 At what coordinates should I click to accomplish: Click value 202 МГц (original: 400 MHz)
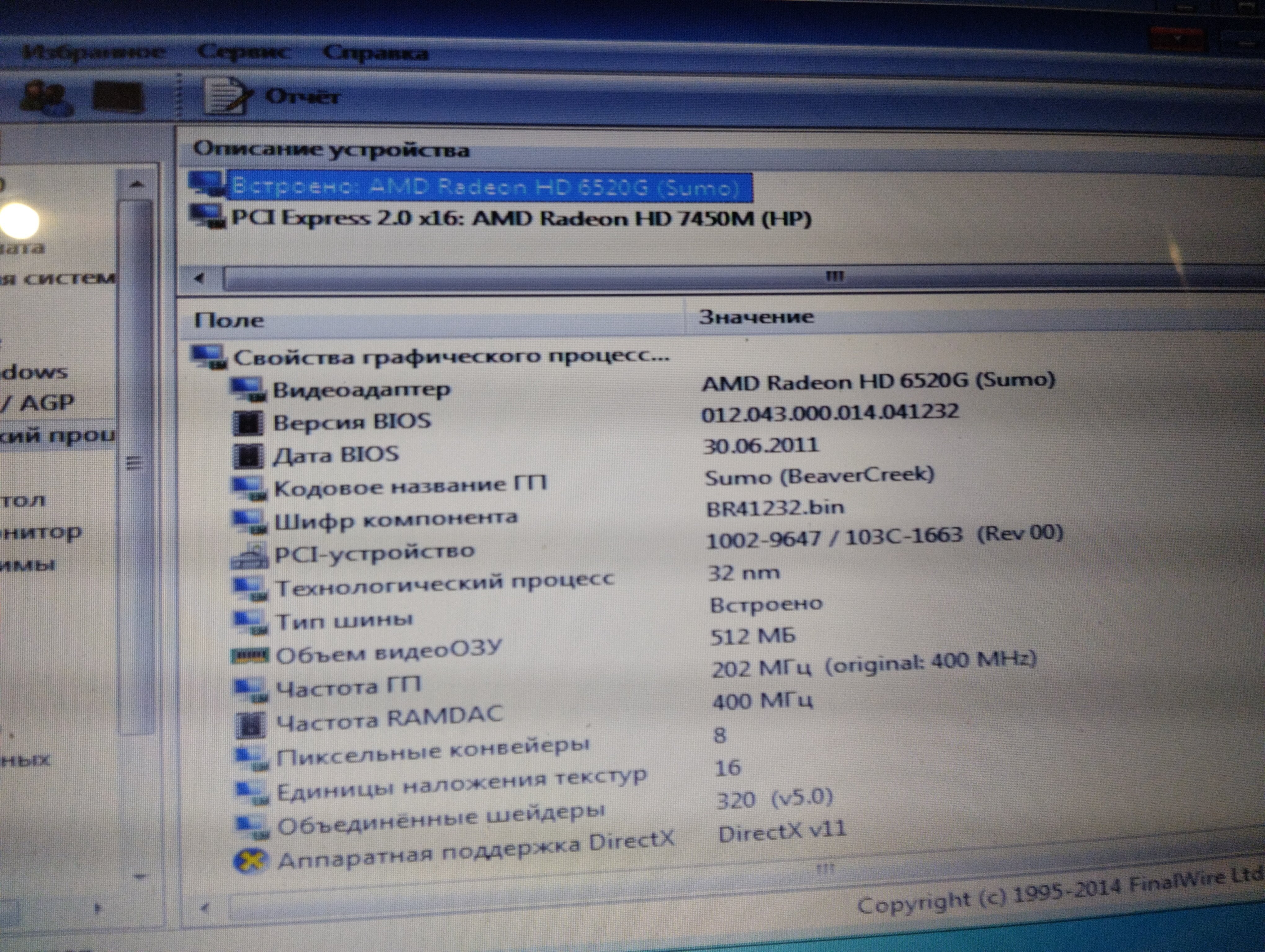[874, 664]
